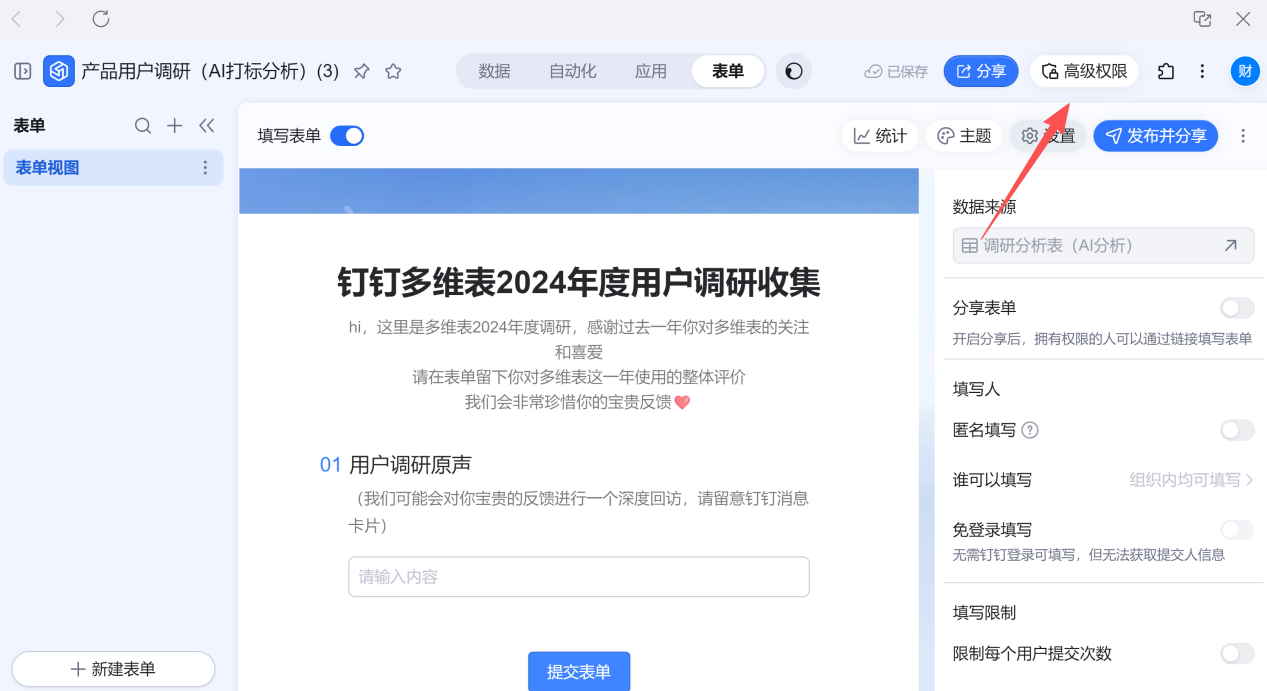Switch to the 数据 tab
Image resolution: width=1267 pixels, height=691 pixels.
(x=494, y=71)
